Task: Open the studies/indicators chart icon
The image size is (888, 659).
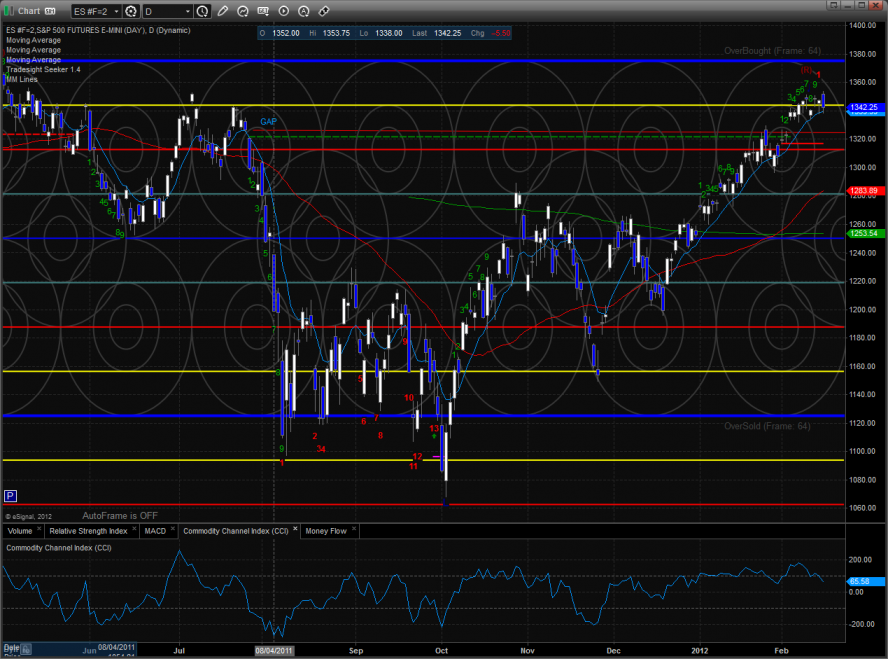Action: point(243,11)
